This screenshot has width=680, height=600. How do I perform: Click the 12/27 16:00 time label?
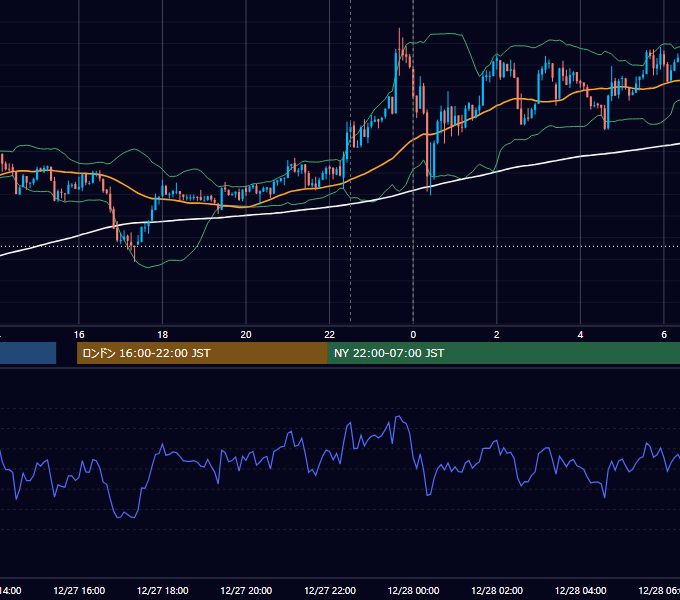click(x=79, y=590)
